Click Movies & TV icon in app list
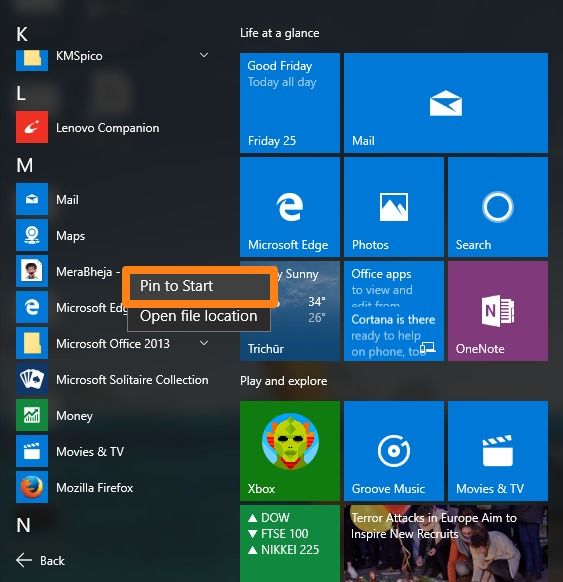The image size is (563, 582). (x=32, y=451)
